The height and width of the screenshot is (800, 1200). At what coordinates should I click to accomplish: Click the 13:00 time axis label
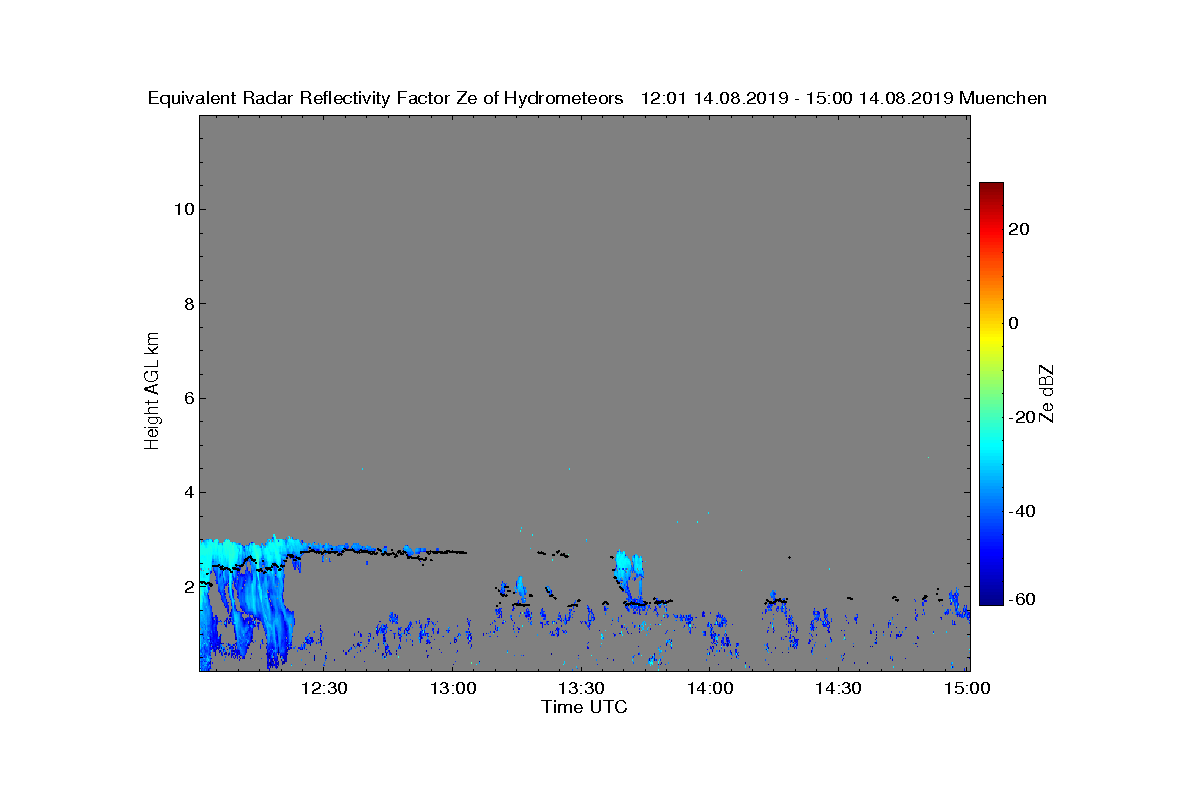coord(452,688)
